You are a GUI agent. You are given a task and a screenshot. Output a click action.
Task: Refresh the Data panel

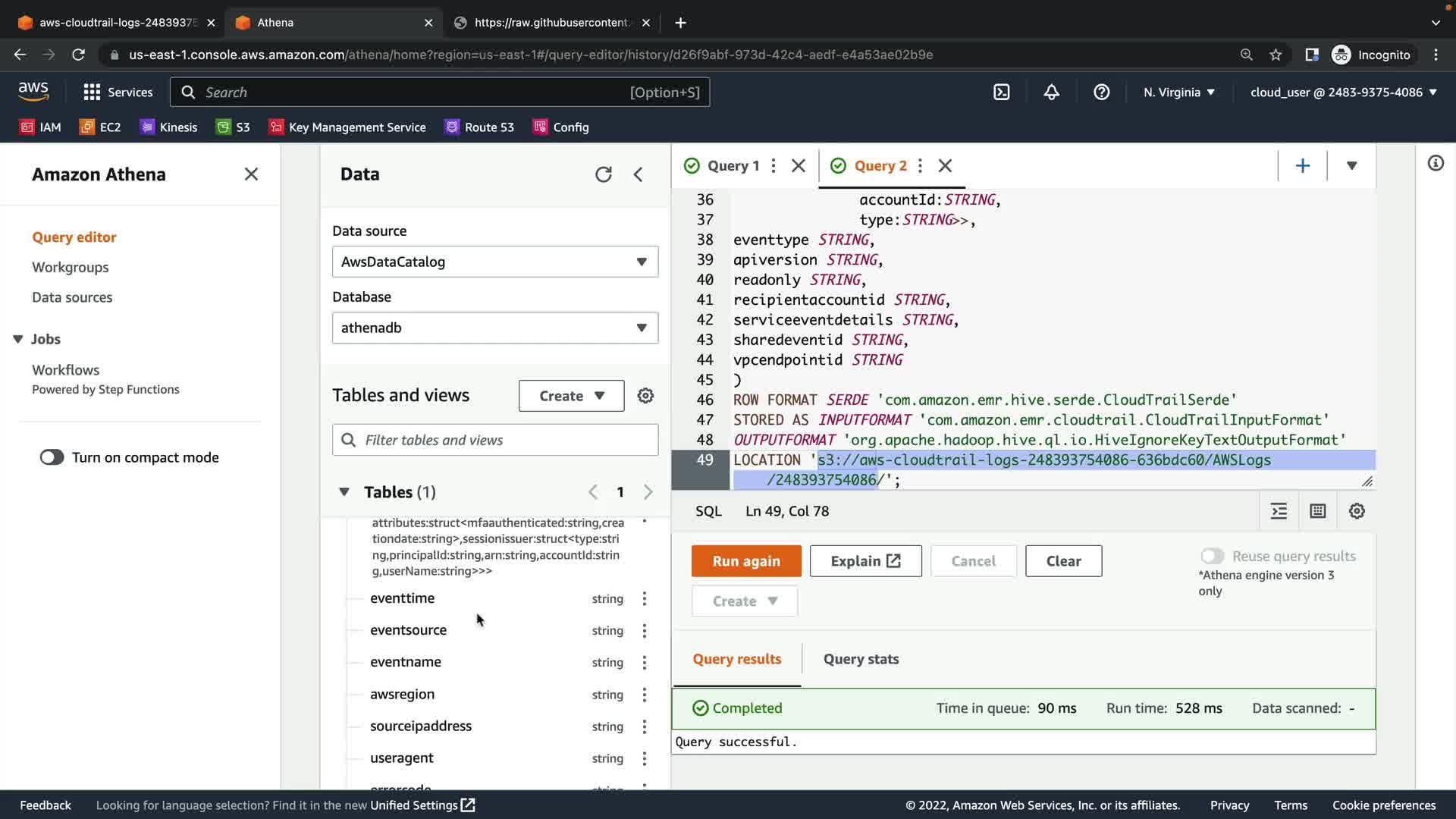[603, 174]
